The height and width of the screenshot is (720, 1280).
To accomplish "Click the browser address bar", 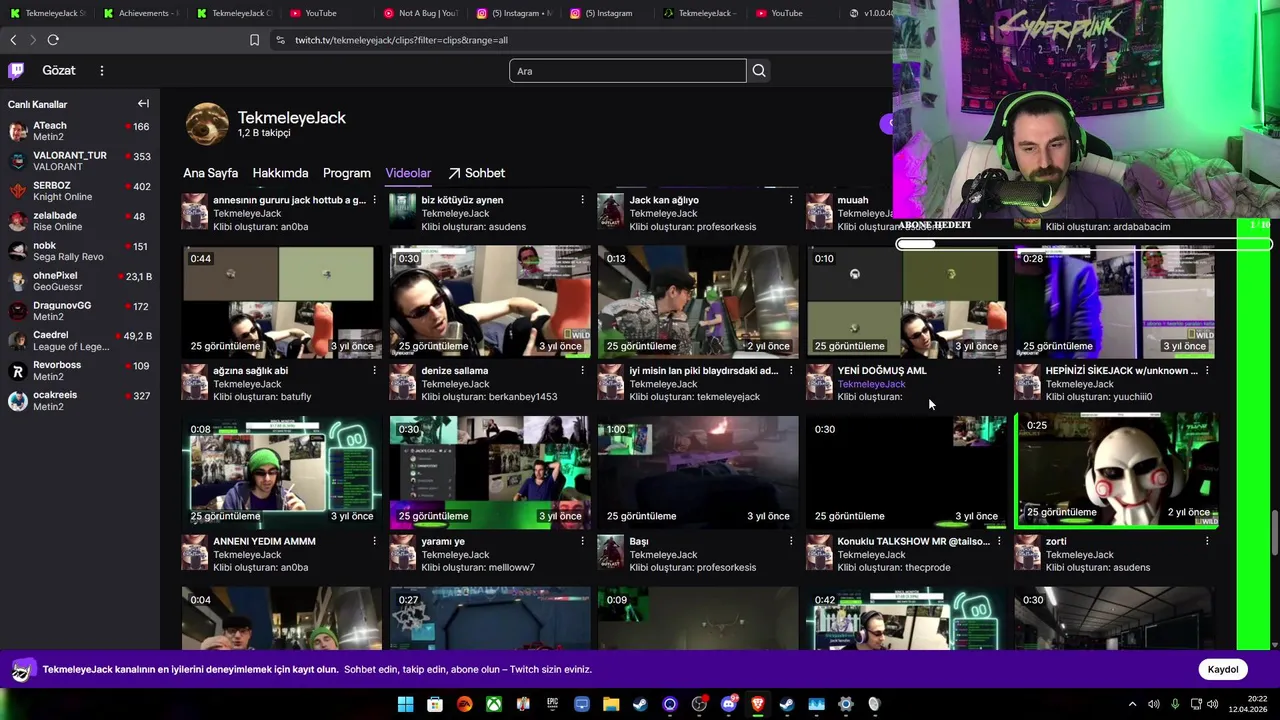I will click(580, 40).
